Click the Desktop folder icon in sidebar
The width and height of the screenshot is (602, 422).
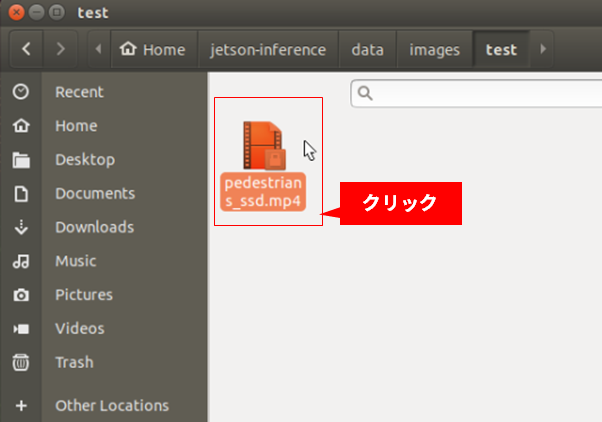(x=21, y=160)
